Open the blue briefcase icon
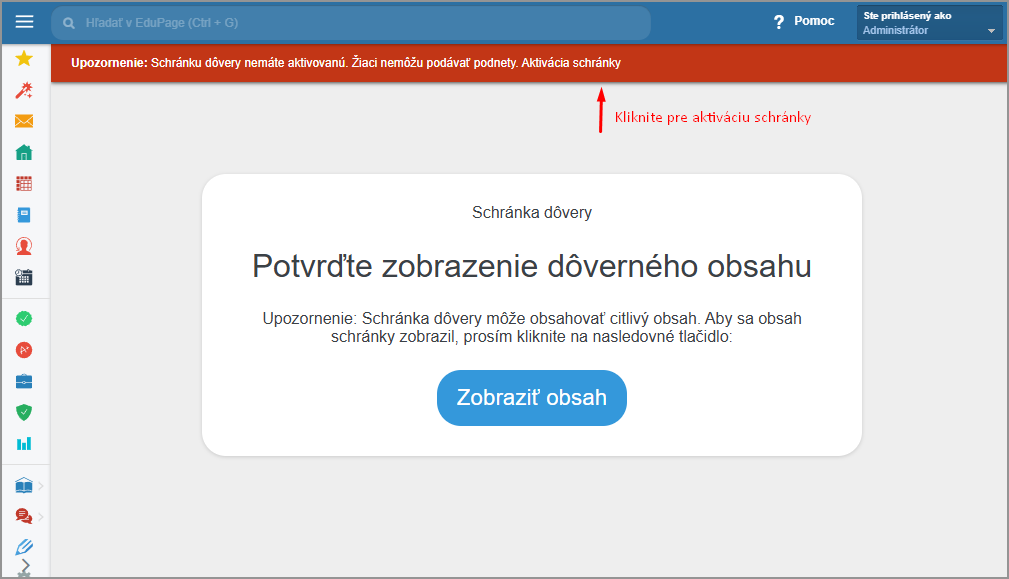 click(x=24, y=381)
